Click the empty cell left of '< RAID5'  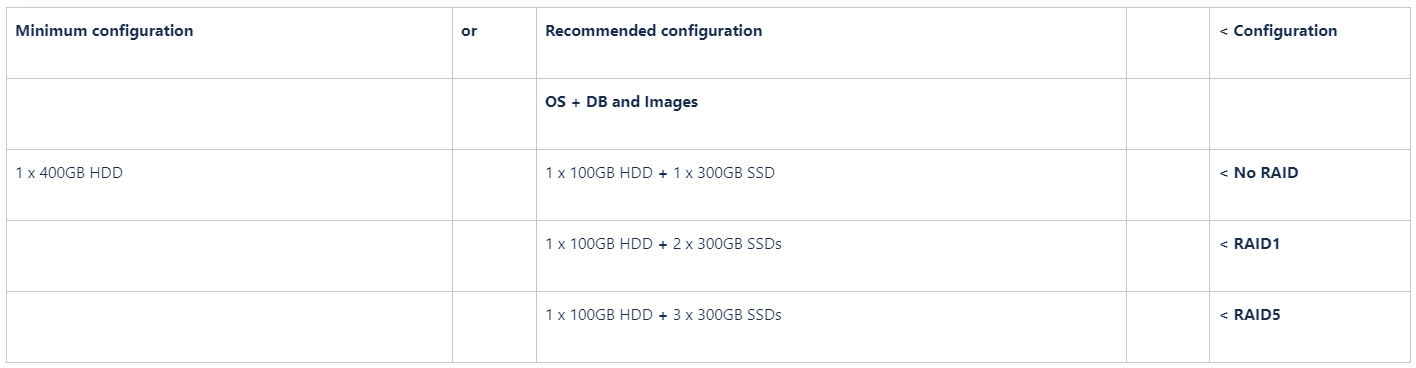pos(1168,327)
